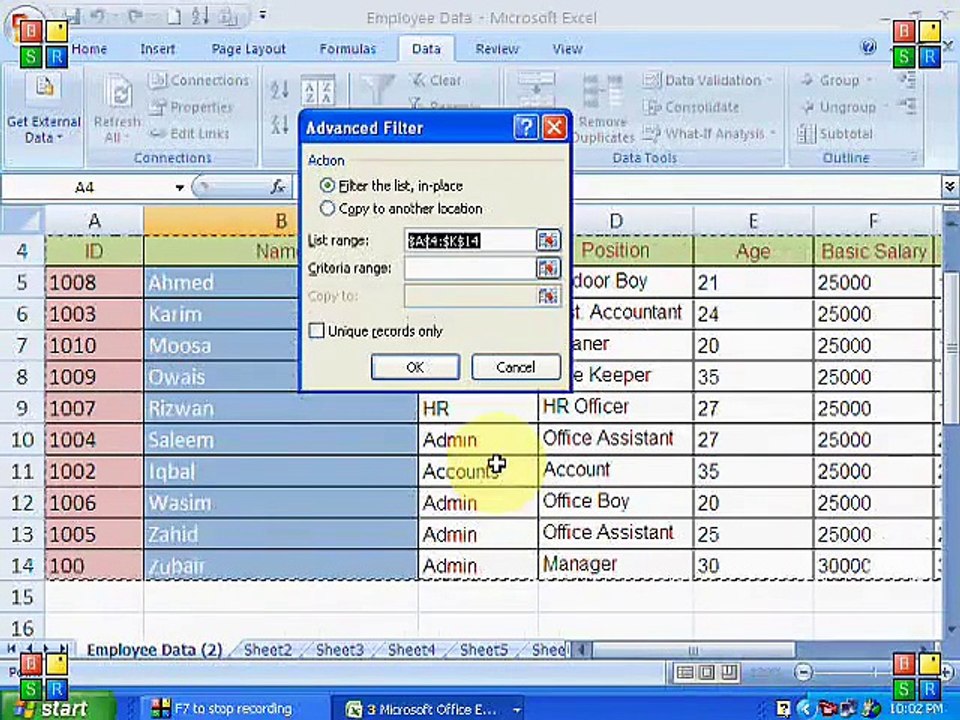The image size is (960, 720).
Task: Open the Formulas ribbon tab
Action: (x=348, y=49)
